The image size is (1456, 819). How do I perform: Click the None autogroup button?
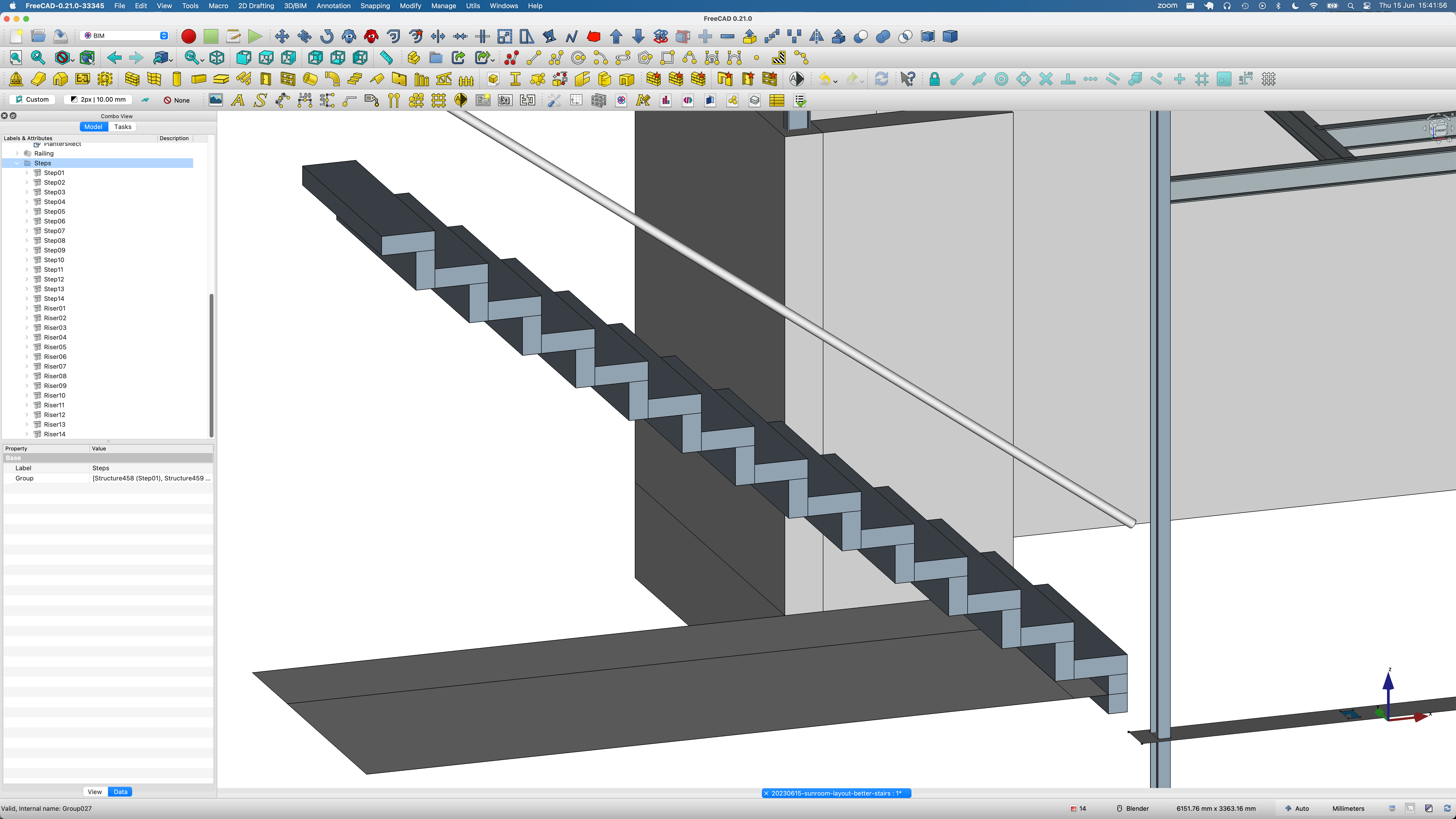177,100
